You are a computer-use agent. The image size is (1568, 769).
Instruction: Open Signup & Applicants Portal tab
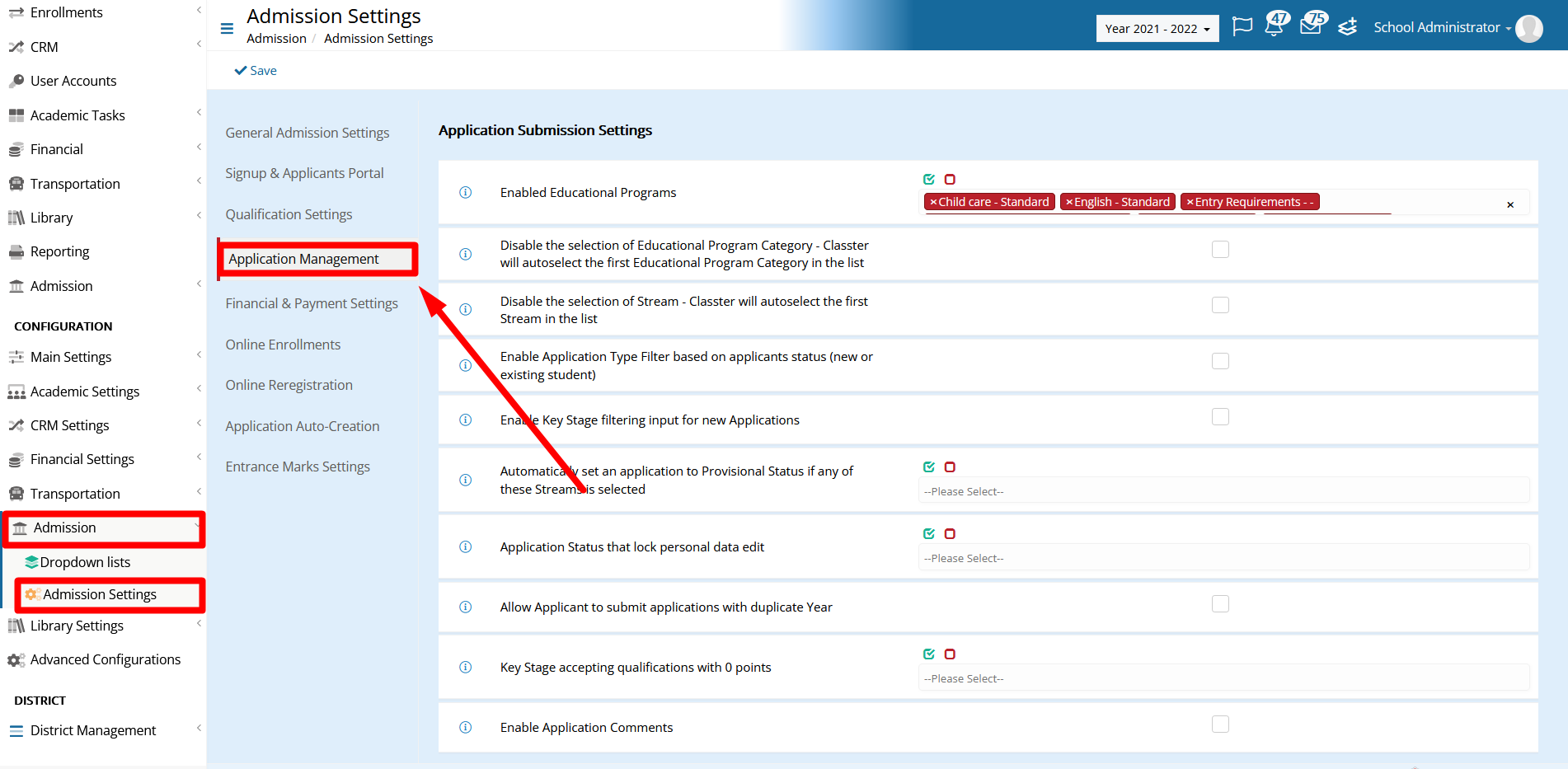coord(304,173)
